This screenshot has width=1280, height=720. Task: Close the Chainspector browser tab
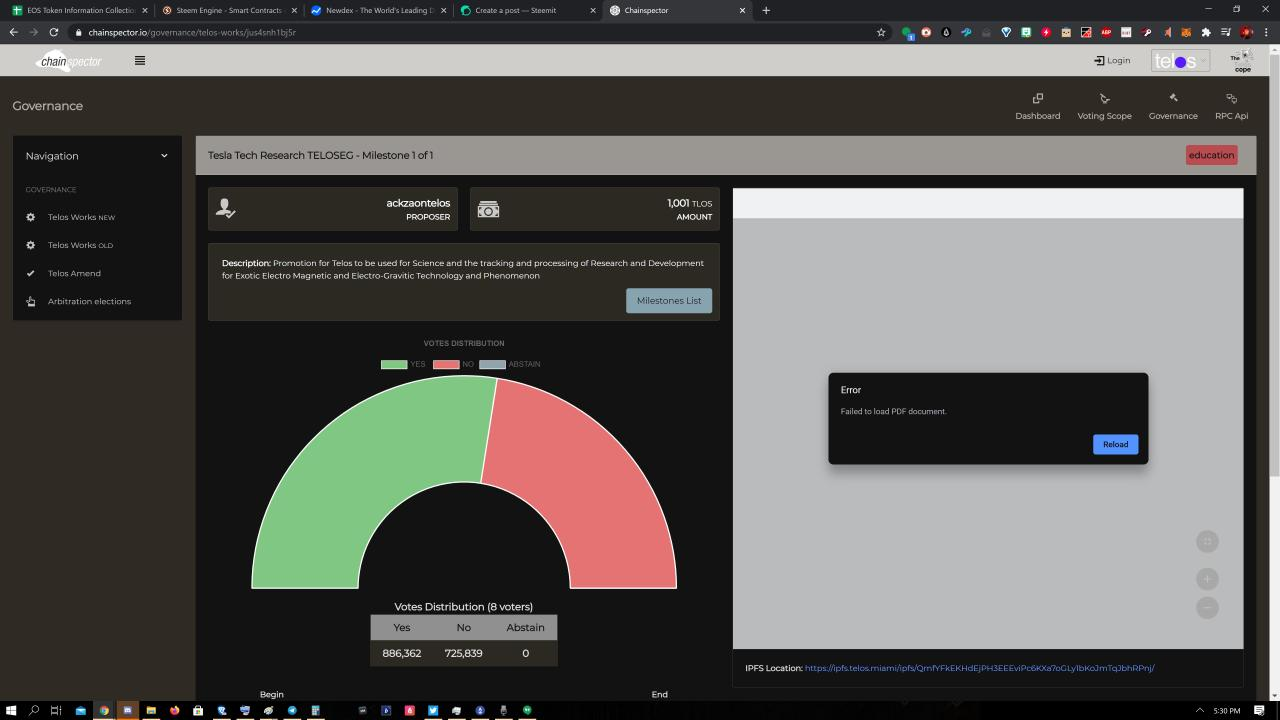click(742, 10)
